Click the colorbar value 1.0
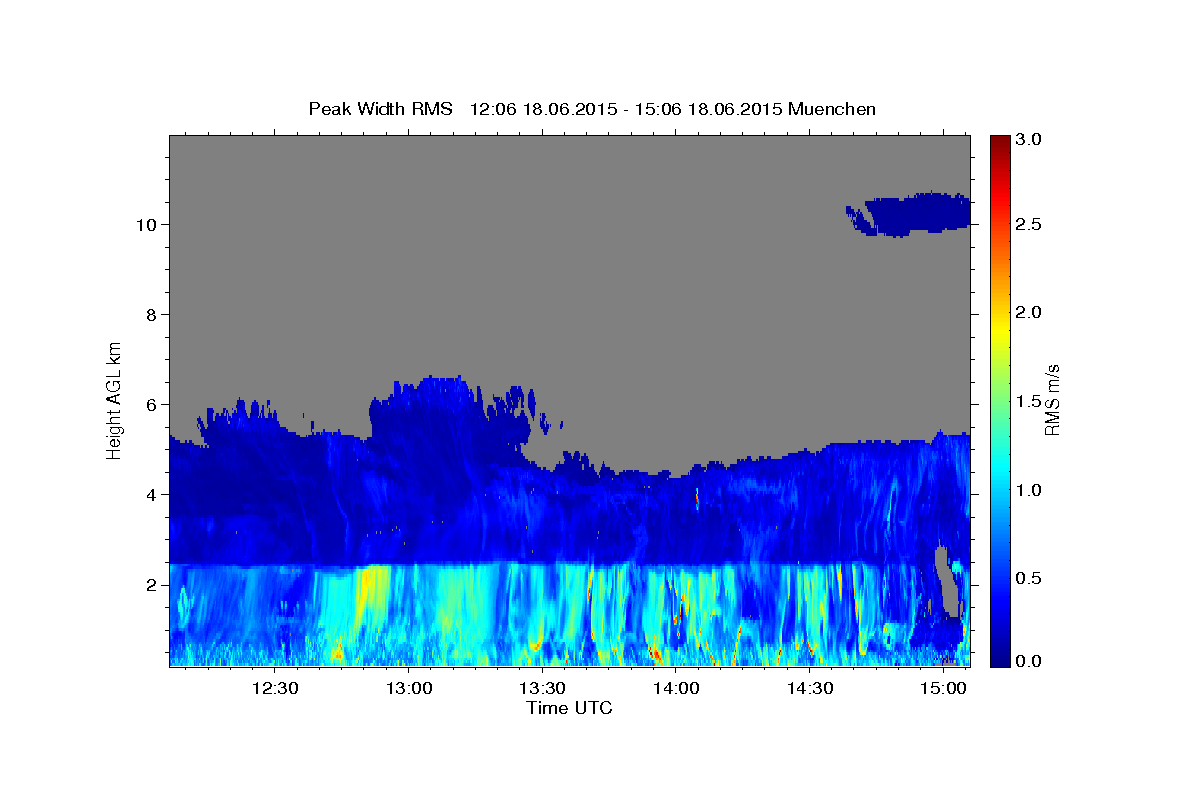Viewport: 1200px width, 800px height. 1029,491
